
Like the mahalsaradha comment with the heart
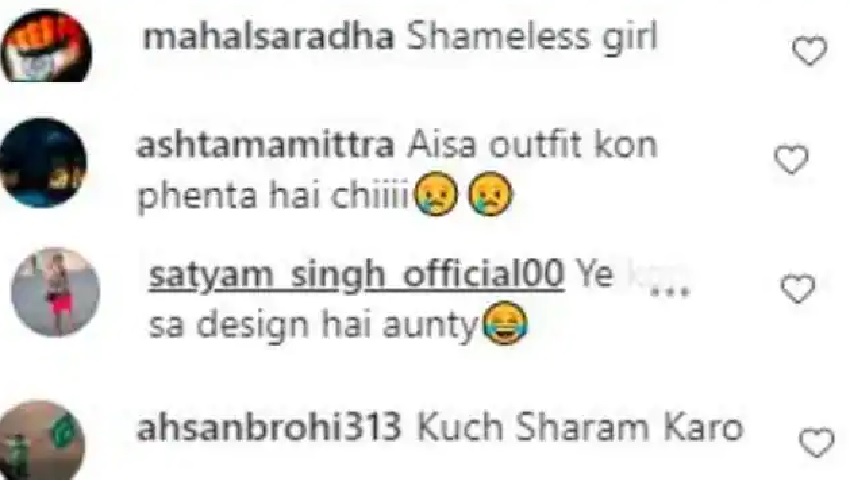click(809, 51)
